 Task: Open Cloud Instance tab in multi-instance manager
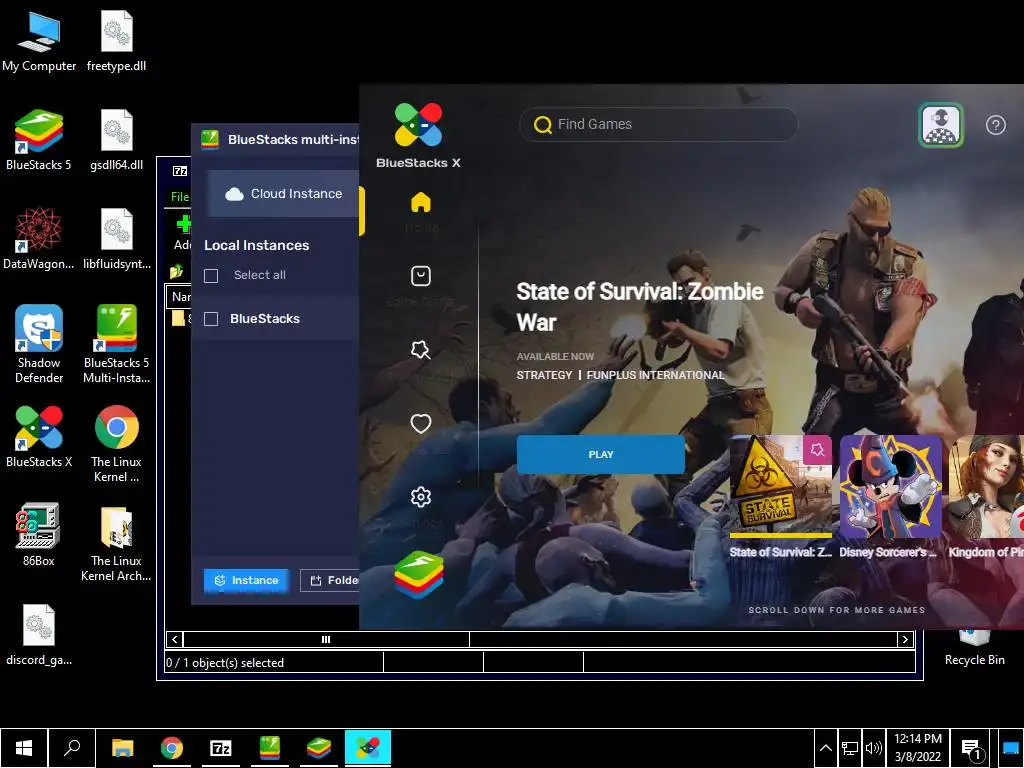[283, 193]
